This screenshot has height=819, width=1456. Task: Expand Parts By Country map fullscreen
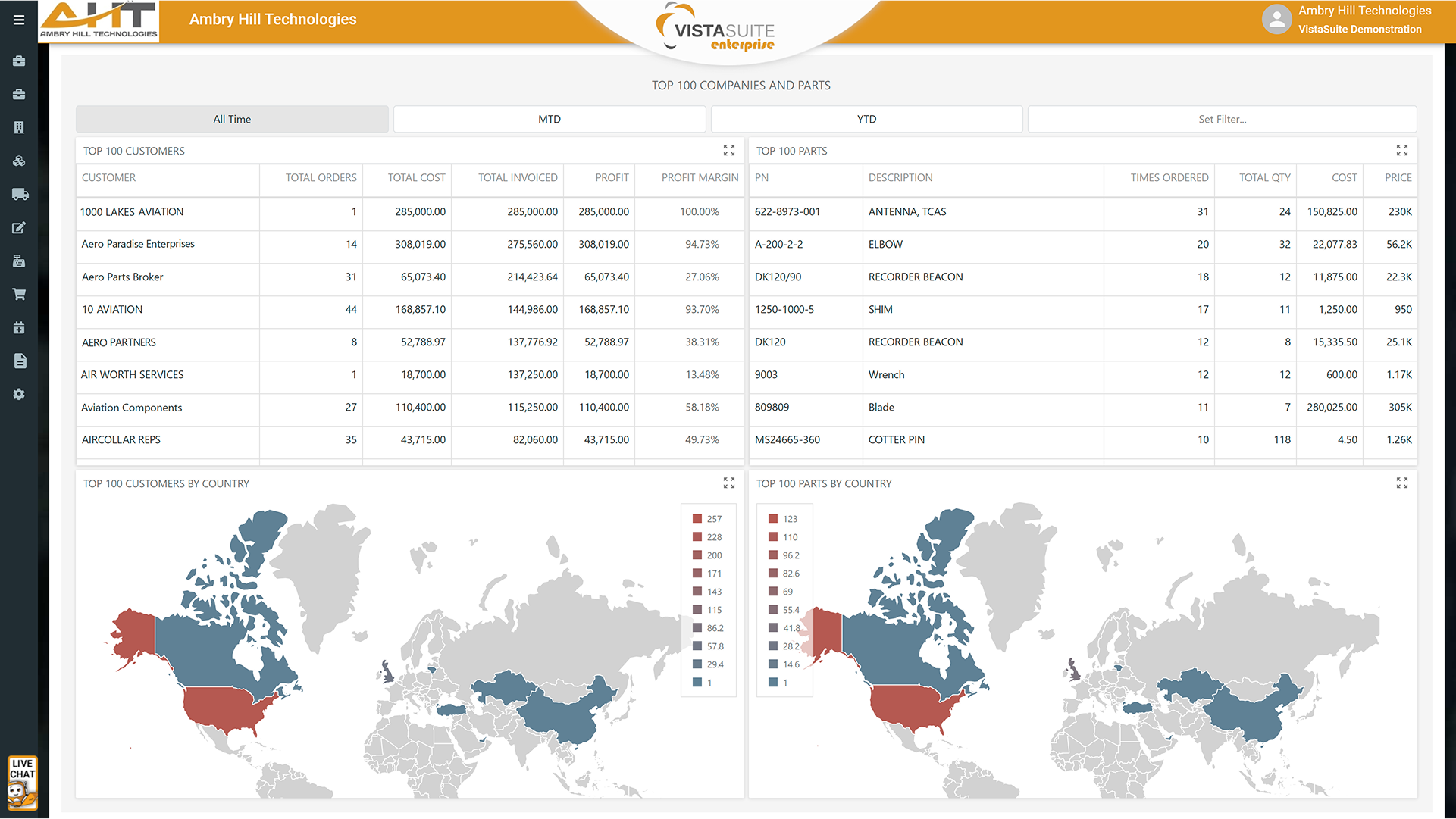coord(1401,483)
